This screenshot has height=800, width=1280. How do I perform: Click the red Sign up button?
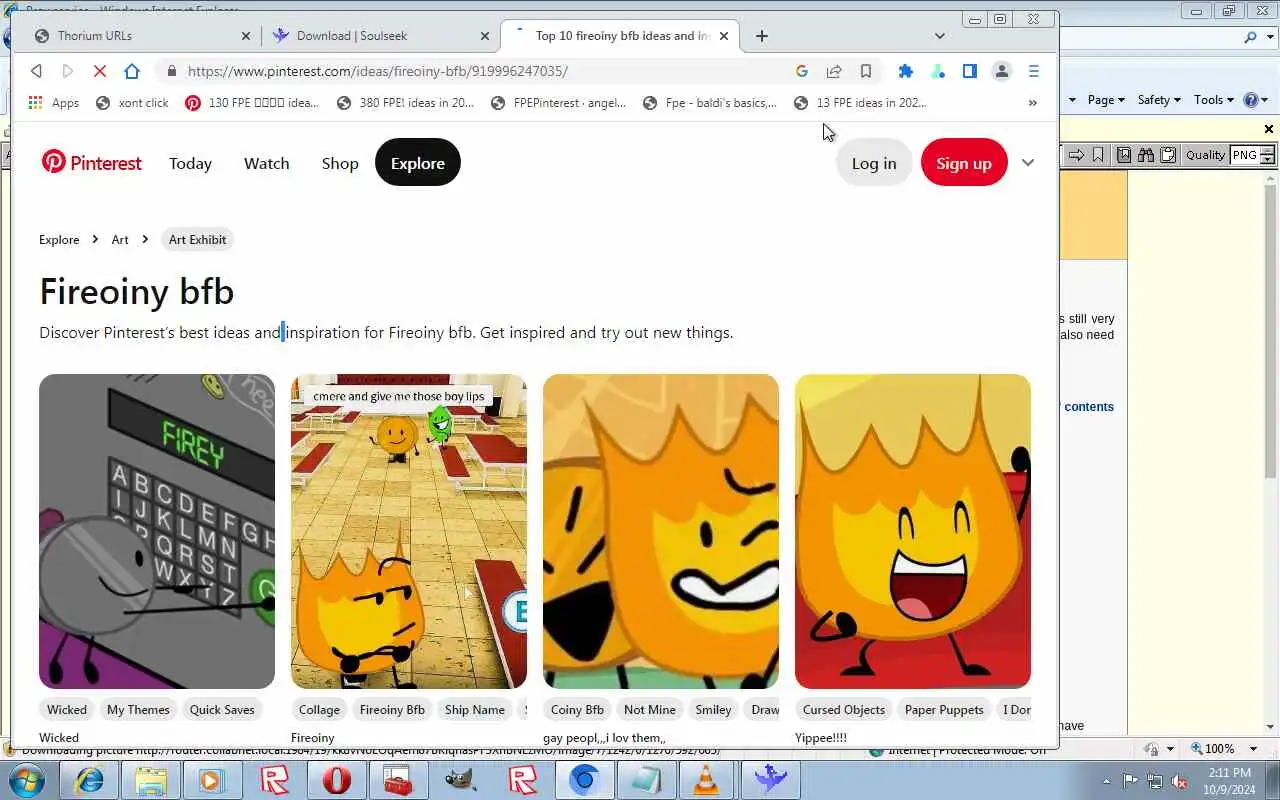(x=964, y=163)
